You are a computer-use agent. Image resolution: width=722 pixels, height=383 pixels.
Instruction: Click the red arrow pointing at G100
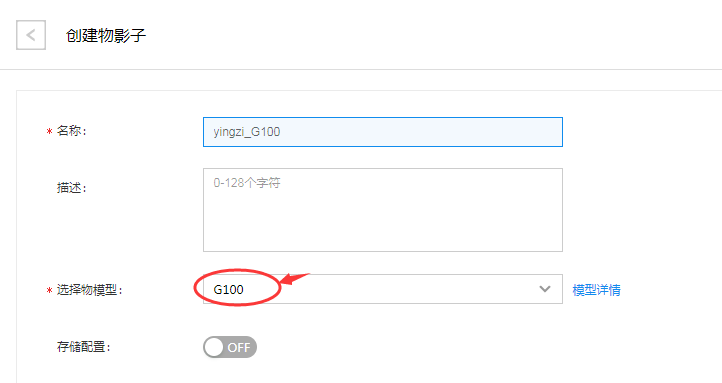tap(295, 279)
